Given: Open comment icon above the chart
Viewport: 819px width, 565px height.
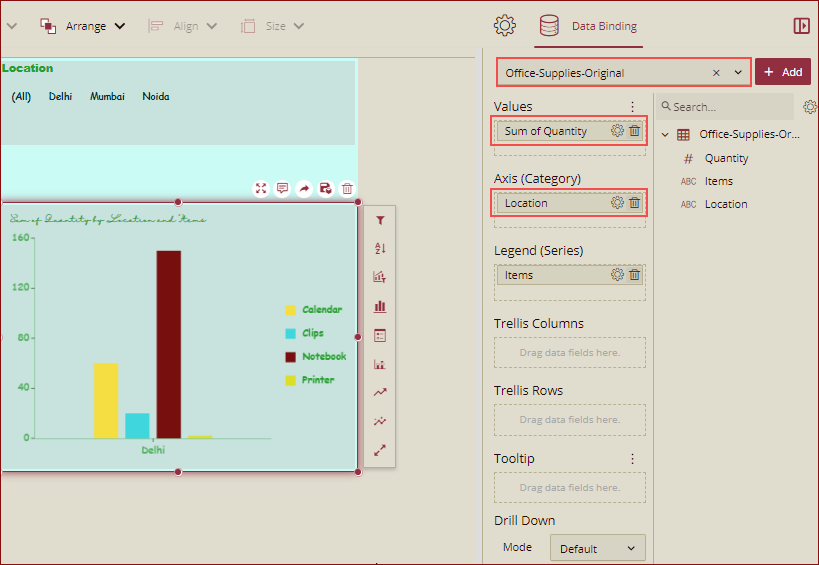Looking at the screenshot, I should tap(282, 188).
